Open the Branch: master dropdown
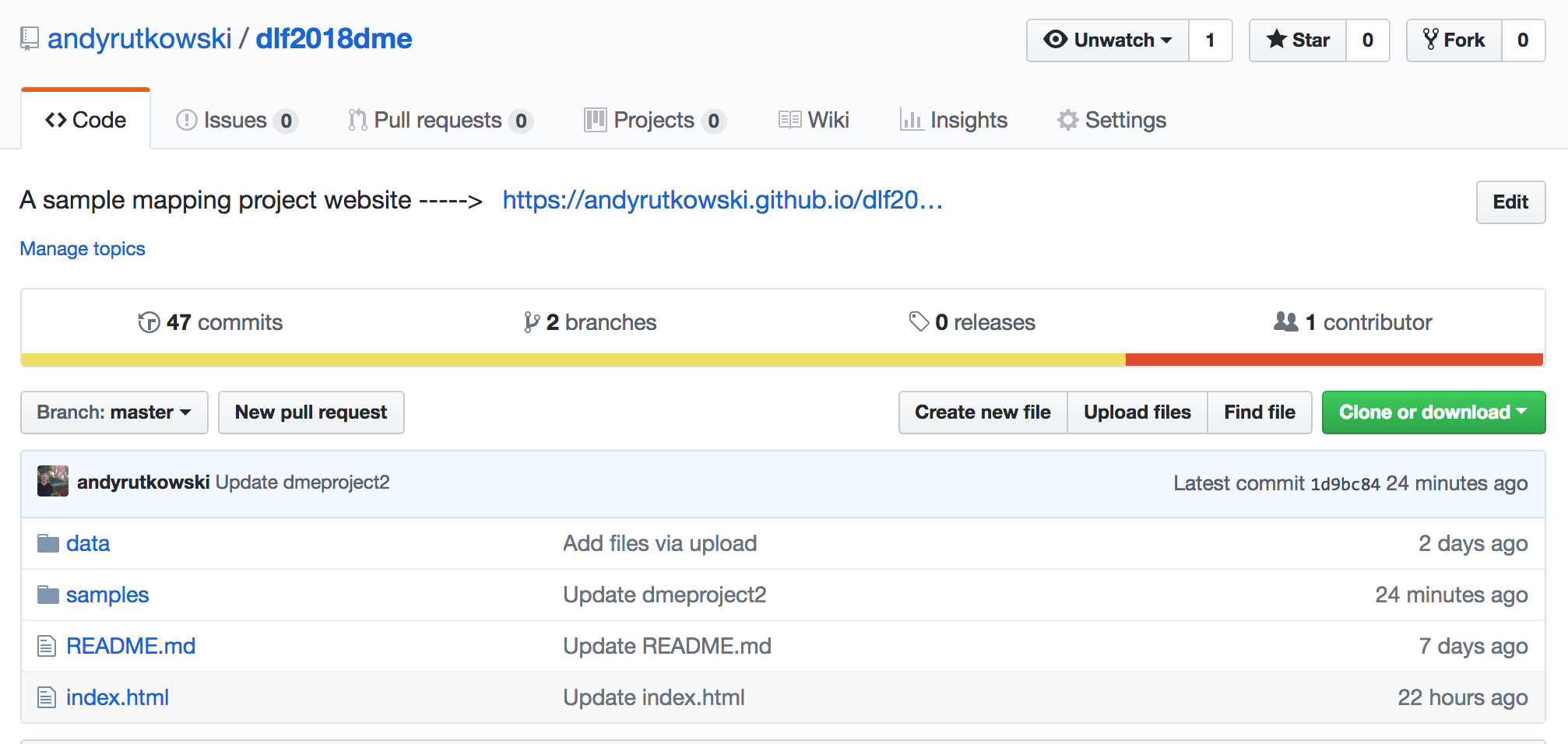This screenshot has width=1568, height=744. tap(114, 412)
